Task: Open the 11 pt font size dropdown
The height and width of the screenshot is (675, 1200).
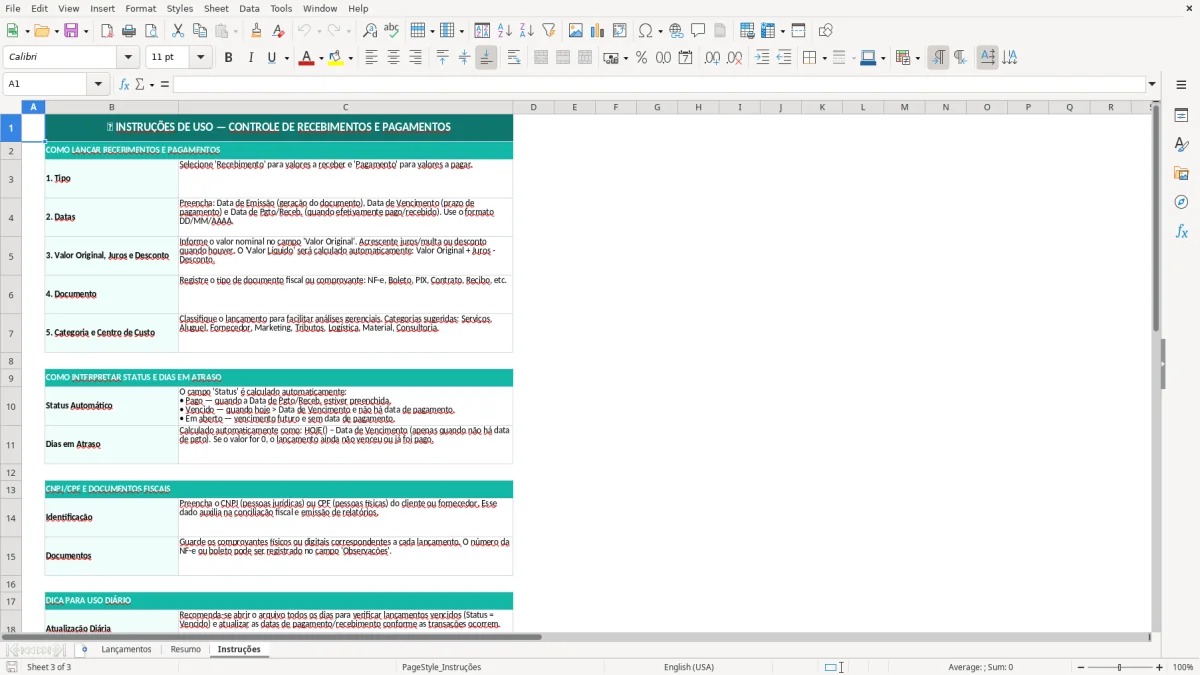Action: click(x=201, y=58)
